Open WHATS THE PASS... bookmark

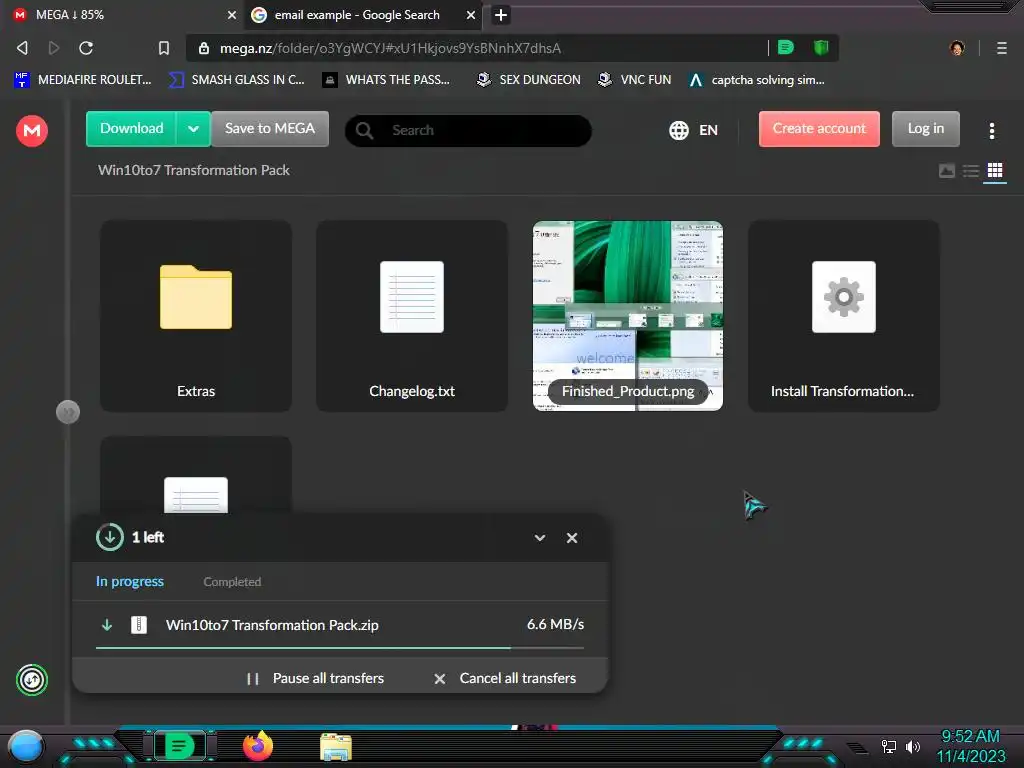pos(386,80)
